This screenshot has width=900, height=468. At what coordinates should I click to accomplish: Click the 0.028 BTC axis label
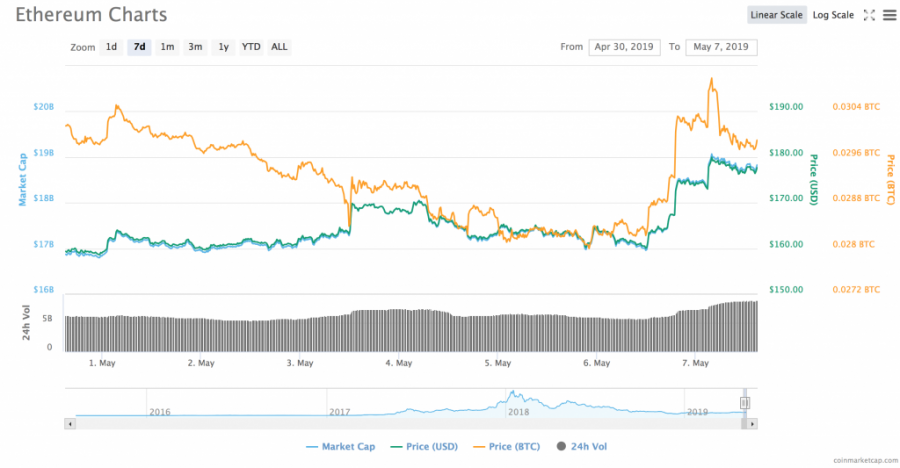(854, 244)
